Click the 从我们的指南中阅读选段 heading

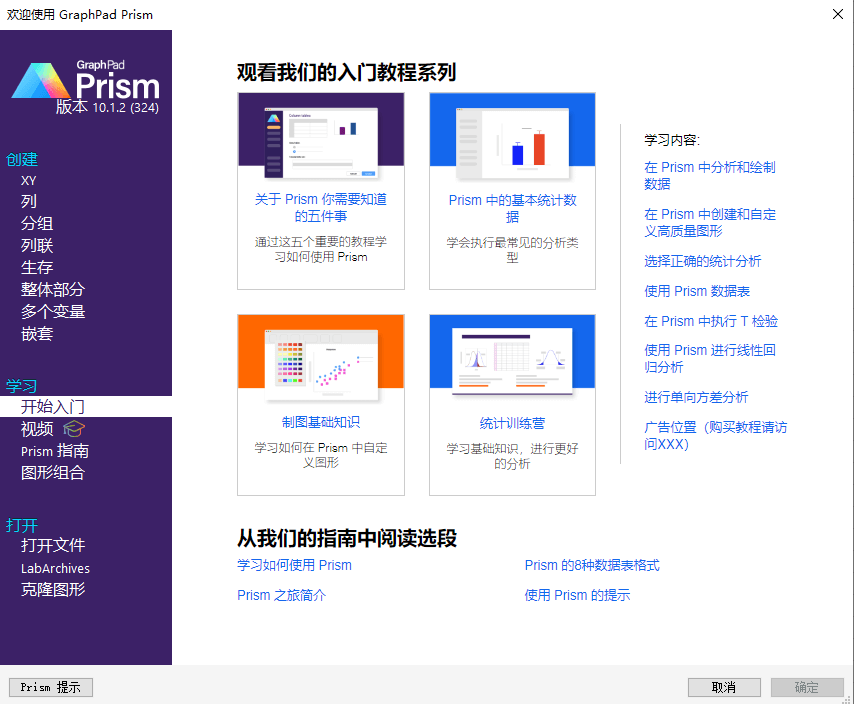[346, 538]
